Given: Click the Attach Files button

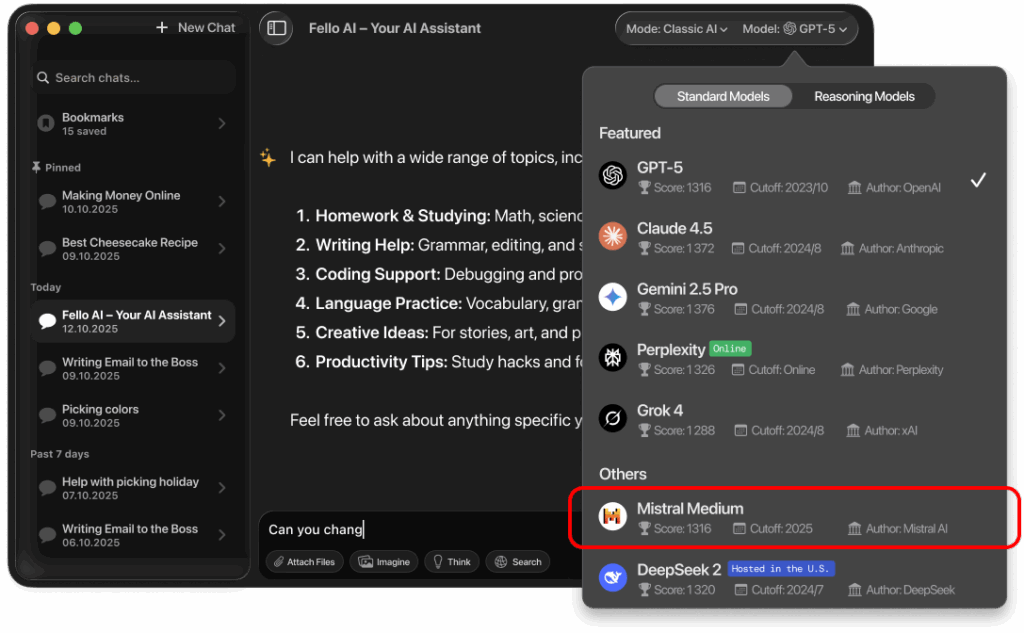Looking at the screenshot, I should click(304, 562).
